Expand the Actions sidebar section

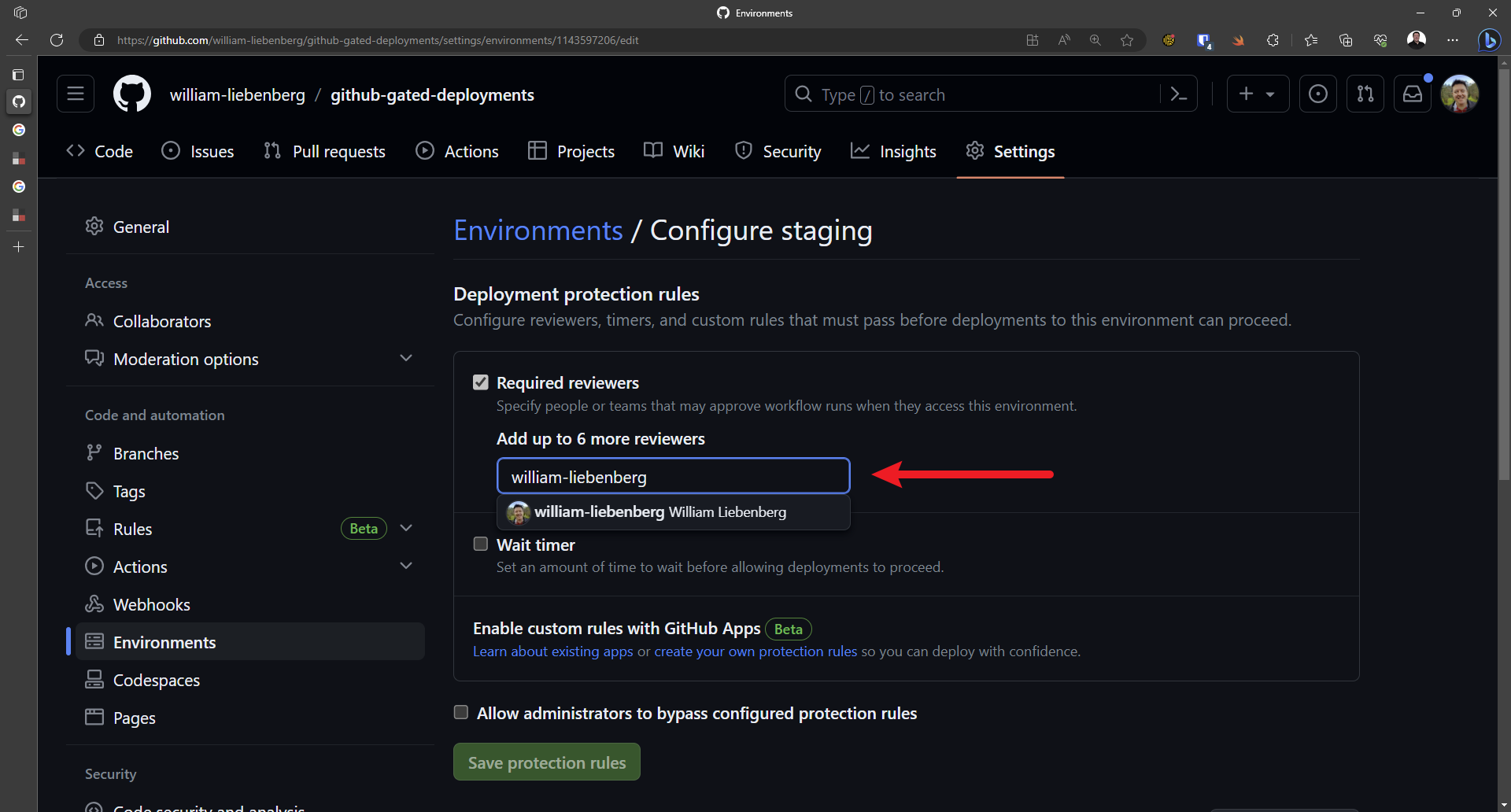coord(406,566)
